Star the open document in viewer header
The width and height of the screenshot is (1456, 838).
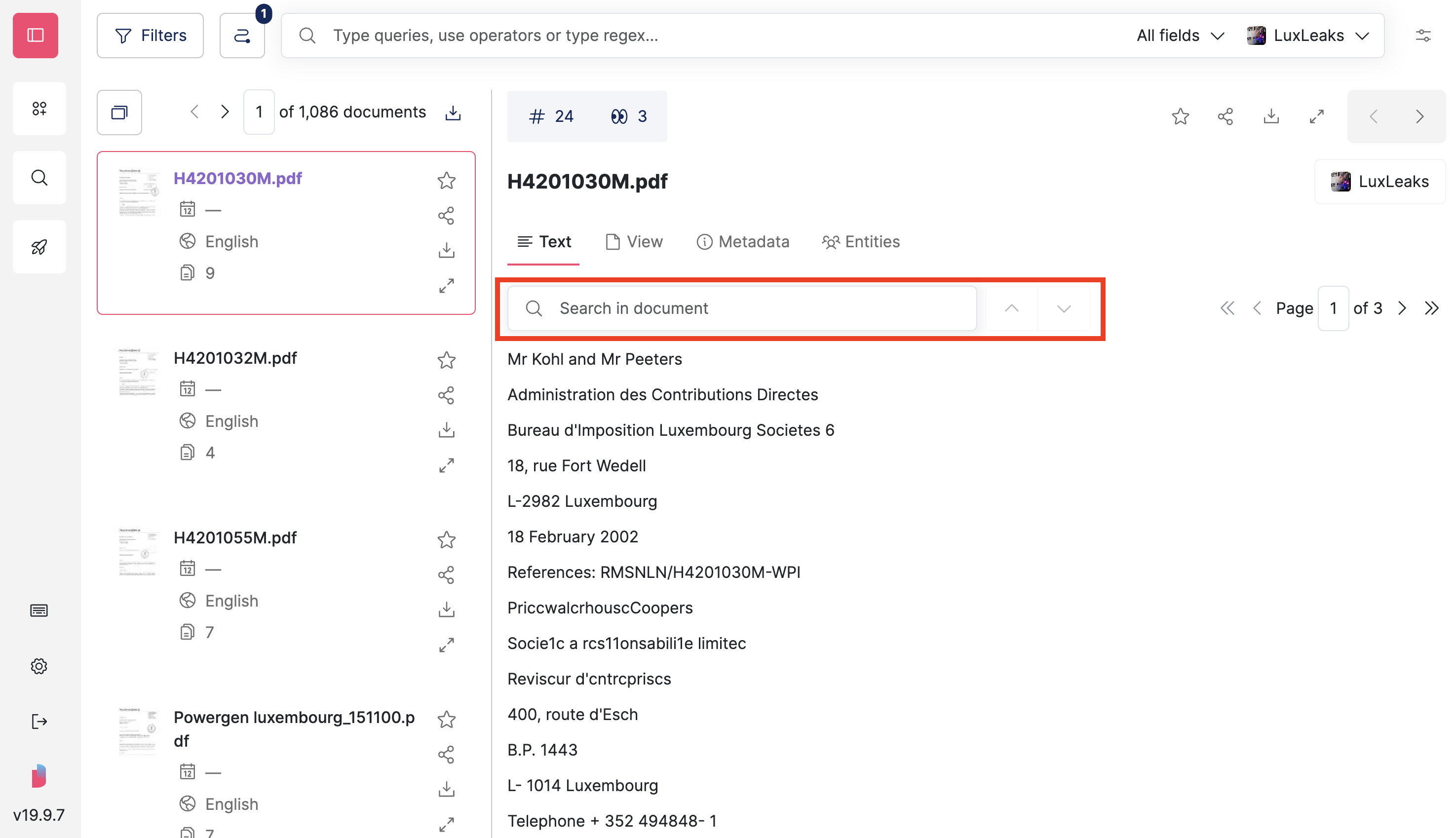coord(1180,116)
